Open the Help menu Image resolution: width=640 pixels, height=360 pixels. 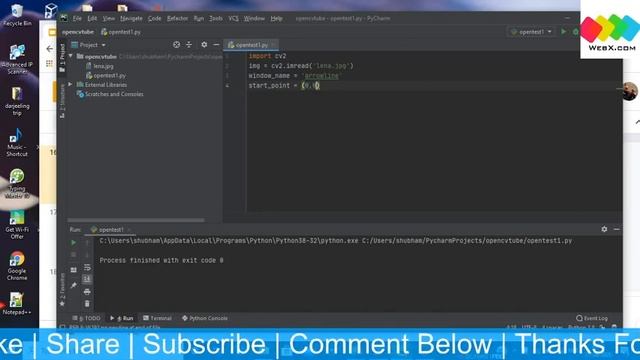click(276, 18)
